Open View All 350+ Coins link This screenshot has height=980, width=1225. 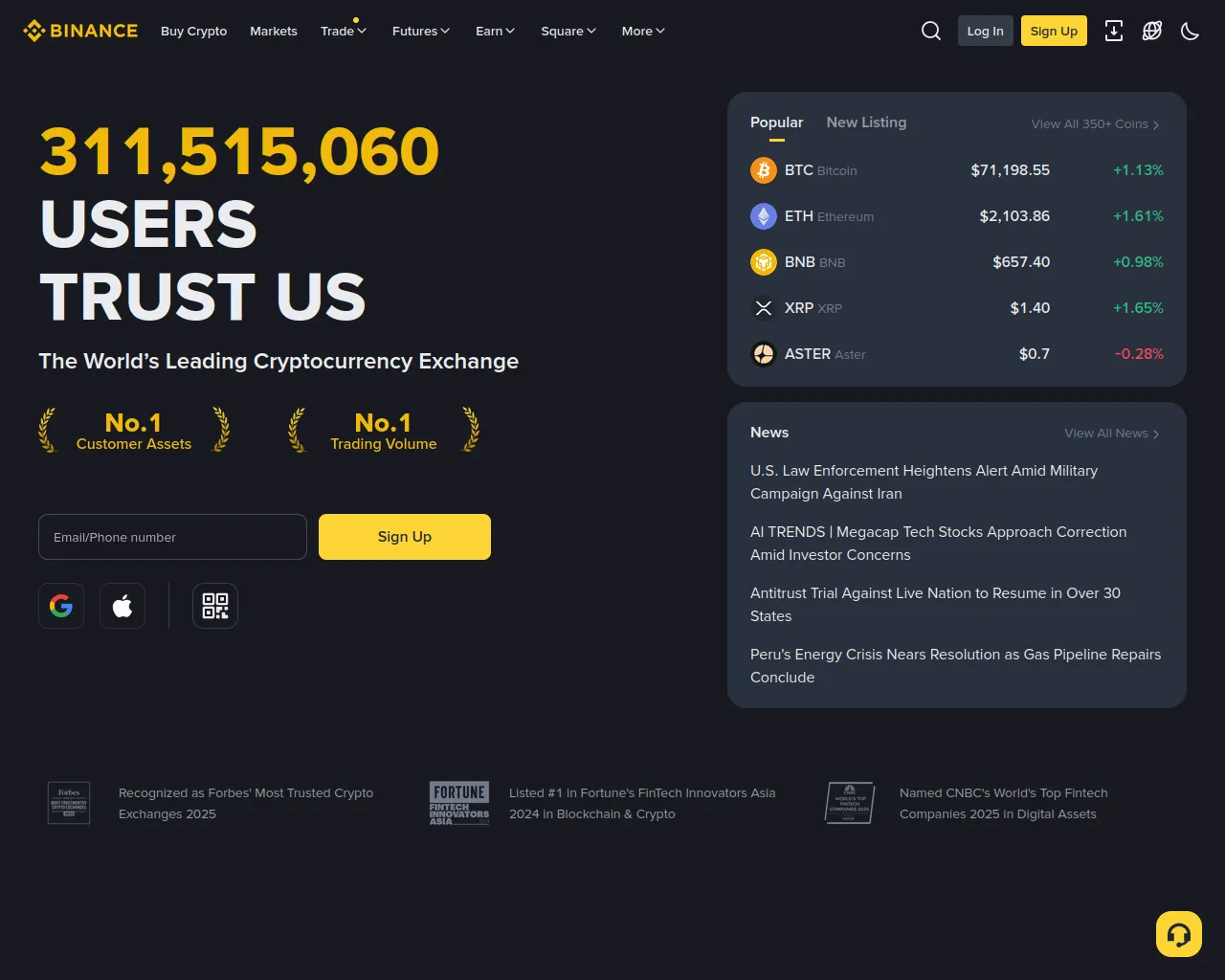point(1095,124)
